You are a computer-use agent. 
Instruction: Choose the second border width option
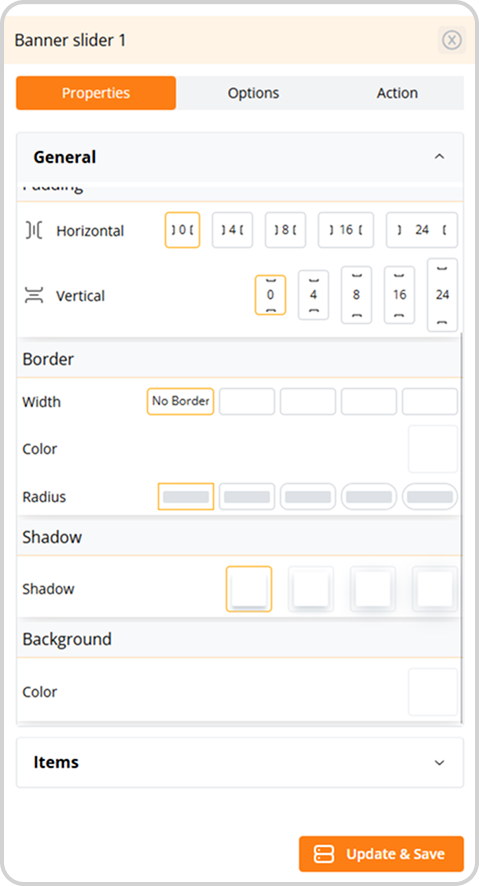(247, 401)
